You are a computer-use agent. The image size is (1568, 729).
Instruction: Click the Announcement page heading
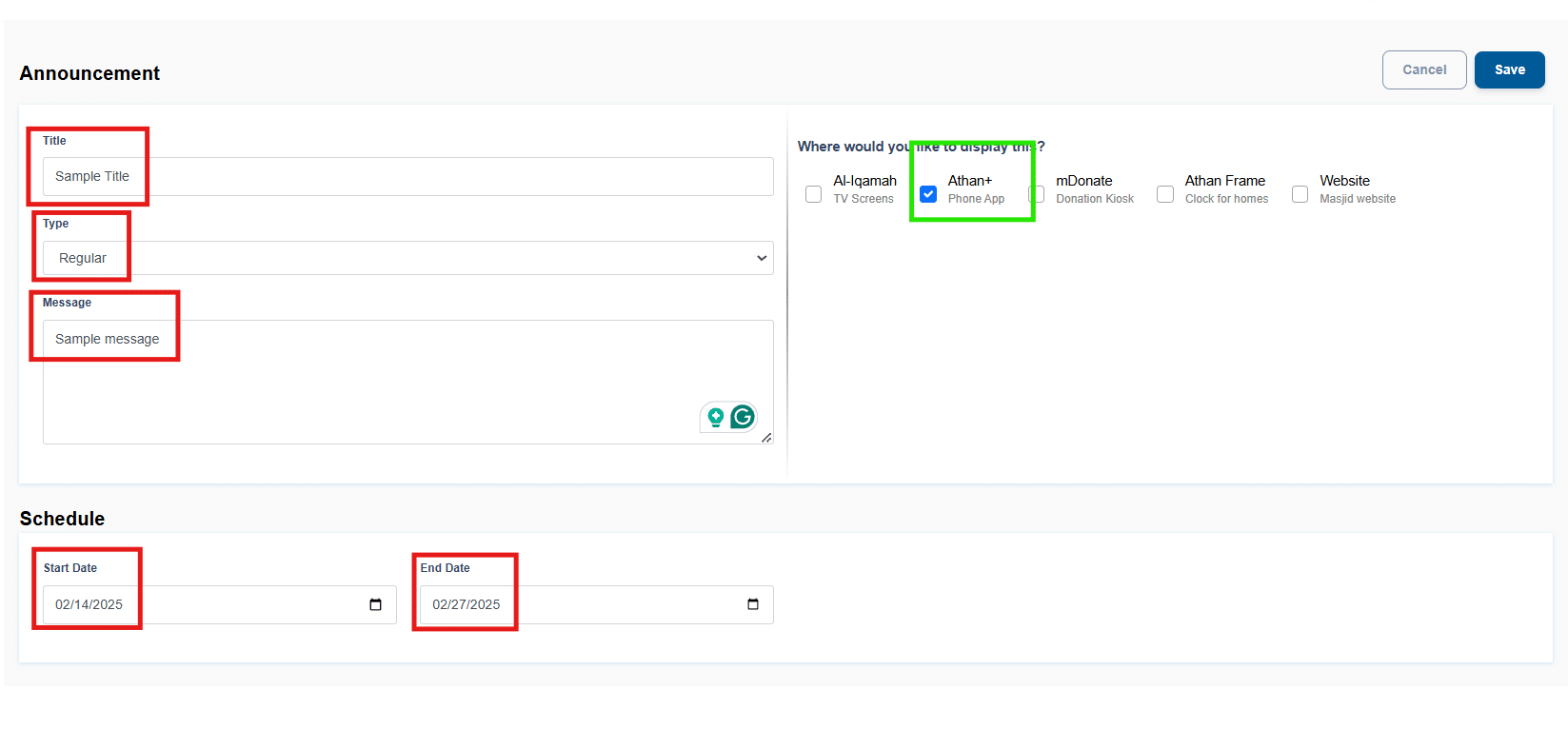[89, 73]
